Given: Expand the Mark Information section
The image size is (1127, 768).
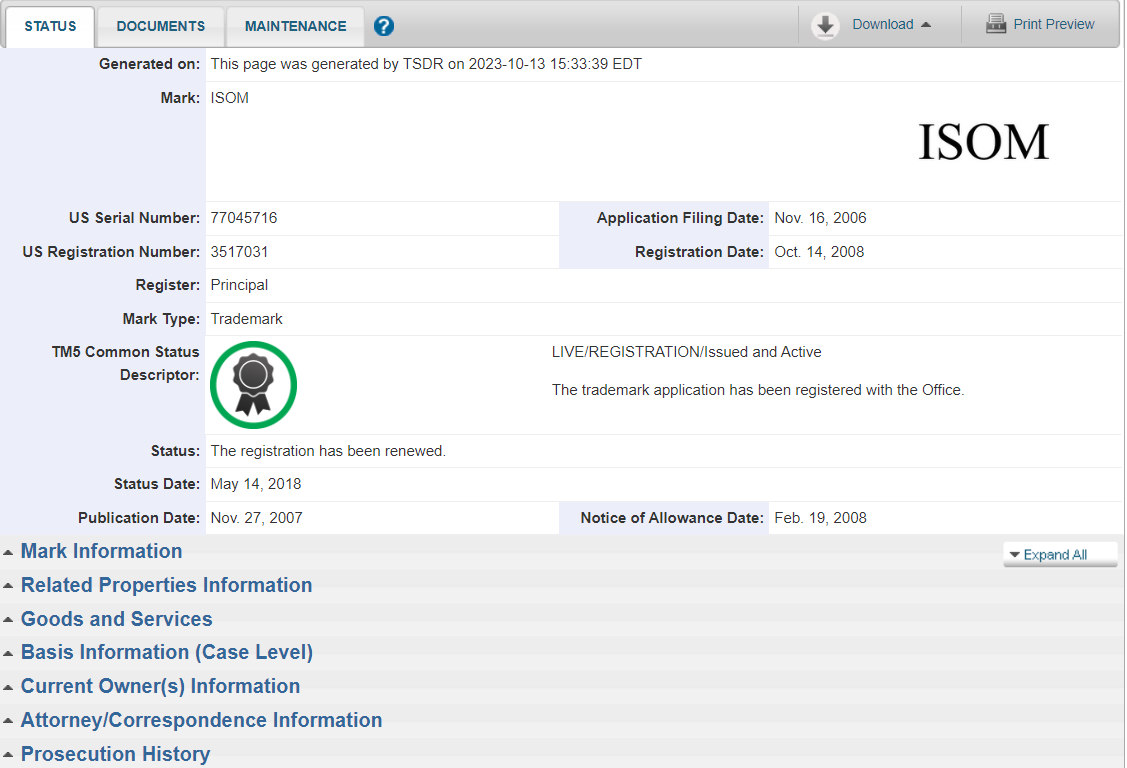Looking at the screenshot, I should click(101, 551).
